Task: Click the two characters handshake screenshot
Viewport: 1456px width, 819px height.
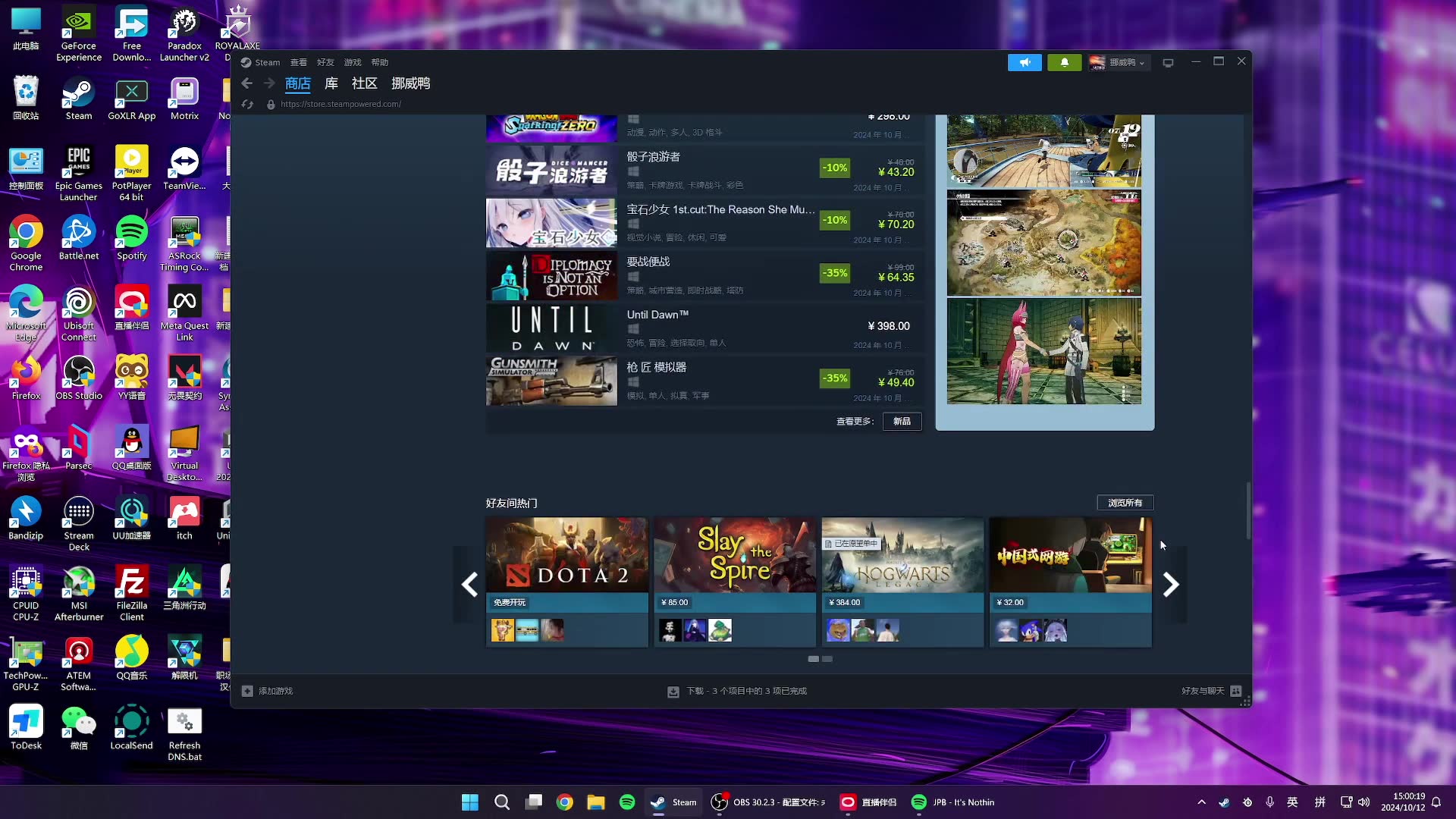Action: [1043, 351]
